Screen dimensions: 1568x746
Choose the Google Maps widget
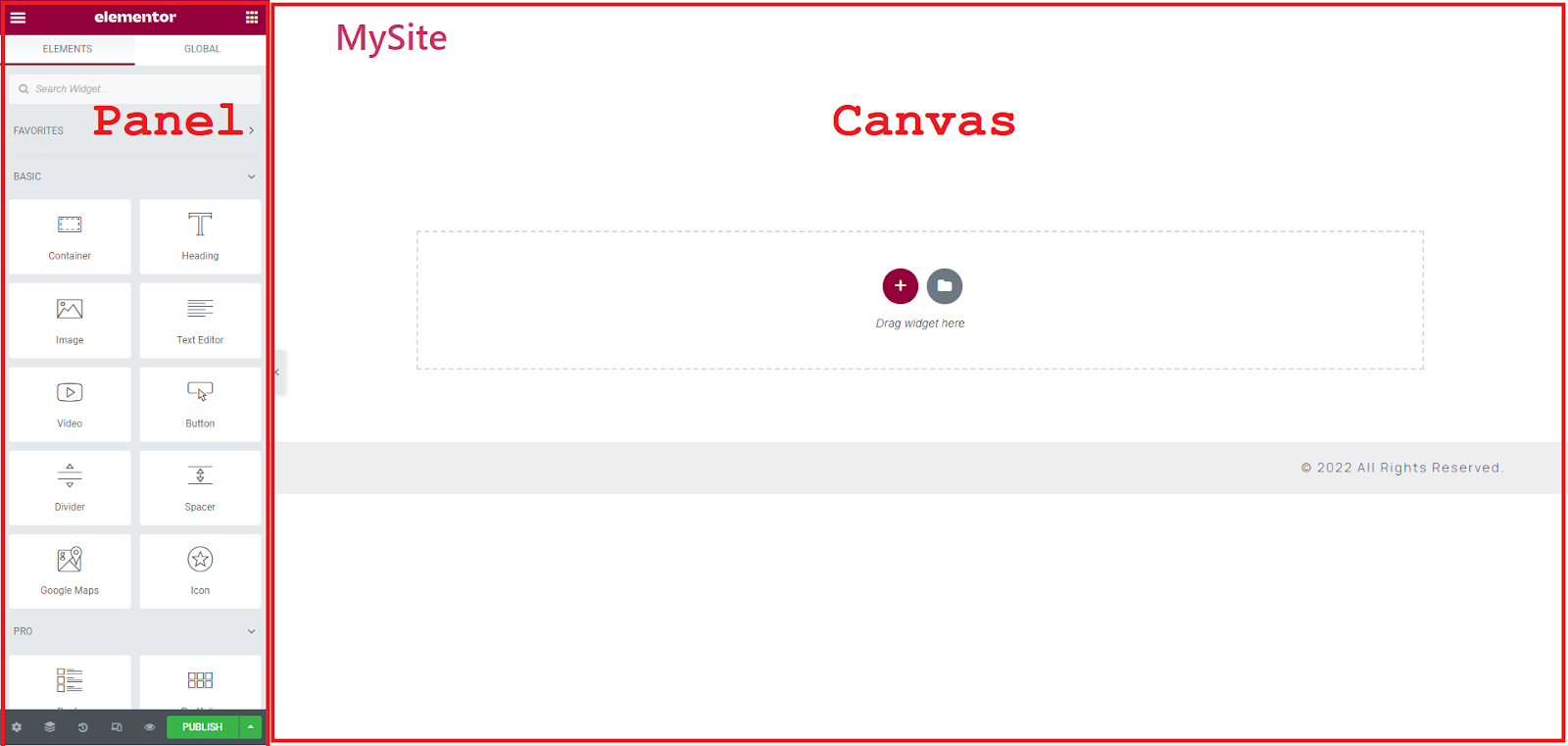point(70,572)
